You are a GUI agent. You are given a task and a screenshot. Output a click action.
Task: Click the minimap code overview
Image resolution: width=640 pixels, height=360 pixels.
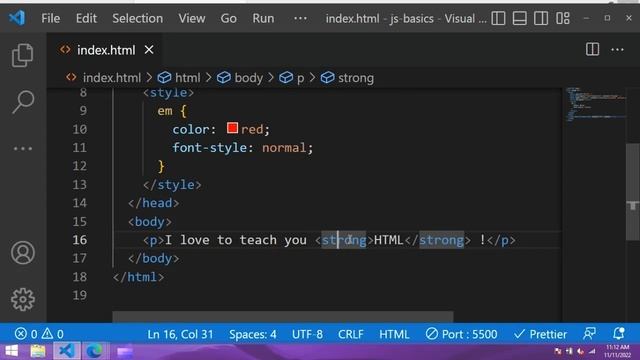point(596,104)
